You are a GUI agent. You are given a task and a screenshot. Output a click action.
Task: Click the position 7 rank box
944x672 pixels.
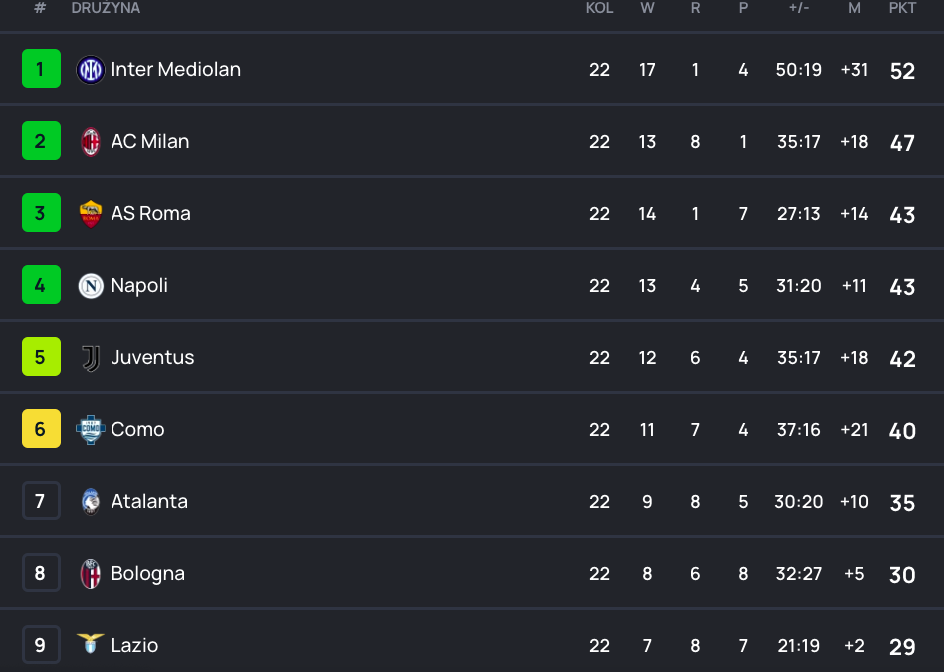coord(41,502)
